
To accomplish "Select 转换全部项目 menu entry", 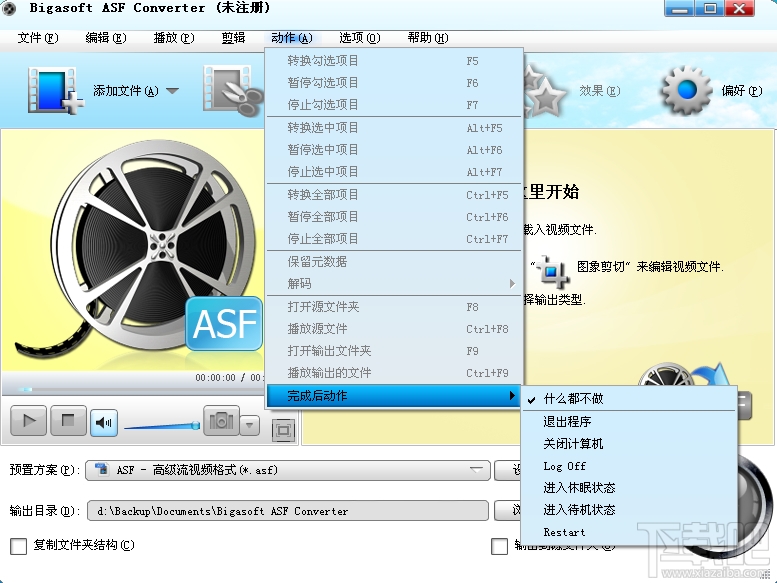I will (394, 195).
